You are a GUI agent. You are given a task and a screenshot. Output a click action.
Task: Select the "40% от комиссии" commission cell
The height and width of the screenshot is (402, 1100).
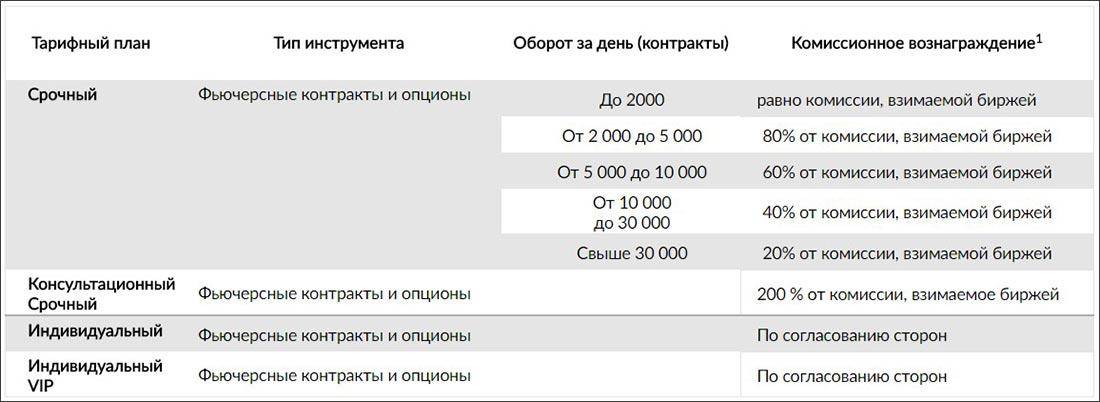coord(906,212)
